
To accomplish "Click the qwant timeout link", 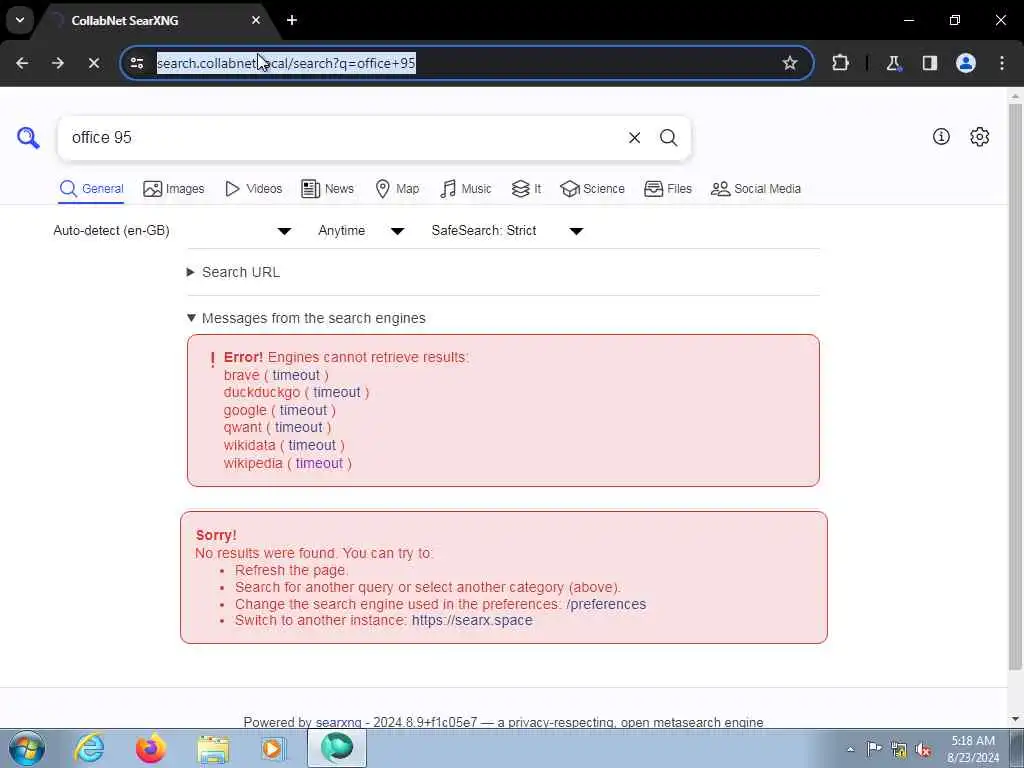I will 298,428.
